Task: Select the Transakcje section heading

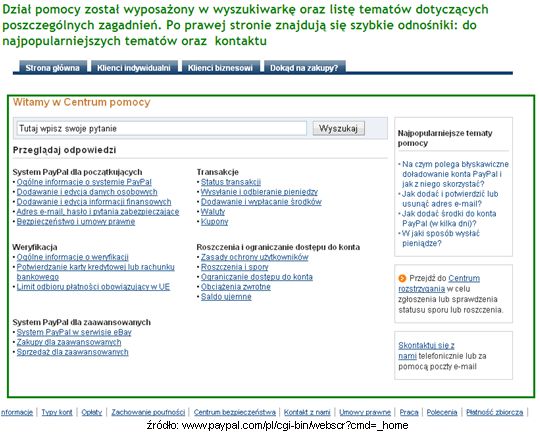Action: (217, 172)
